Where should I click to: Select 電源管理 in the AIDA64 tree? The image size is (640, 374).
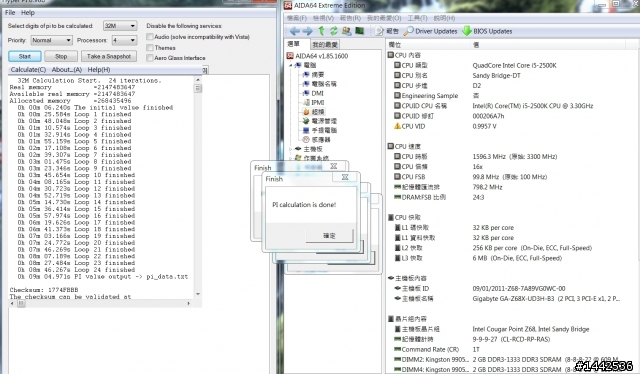coord(320,121)
